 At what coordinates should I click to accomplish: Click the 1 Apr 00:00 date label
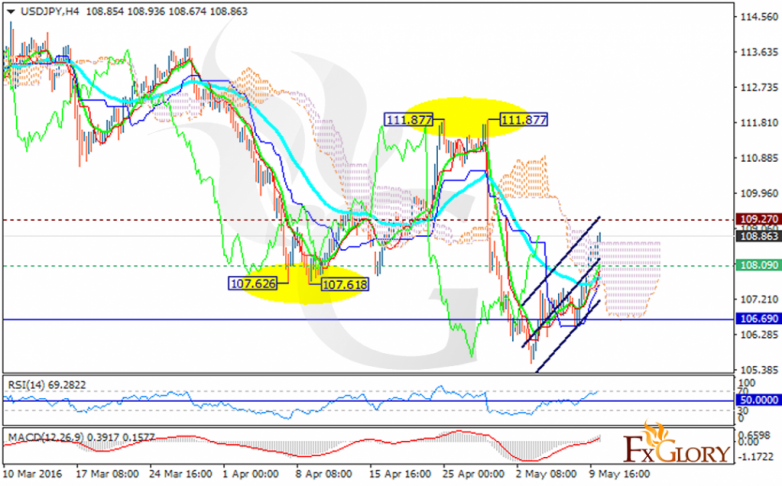click(250, 474)
